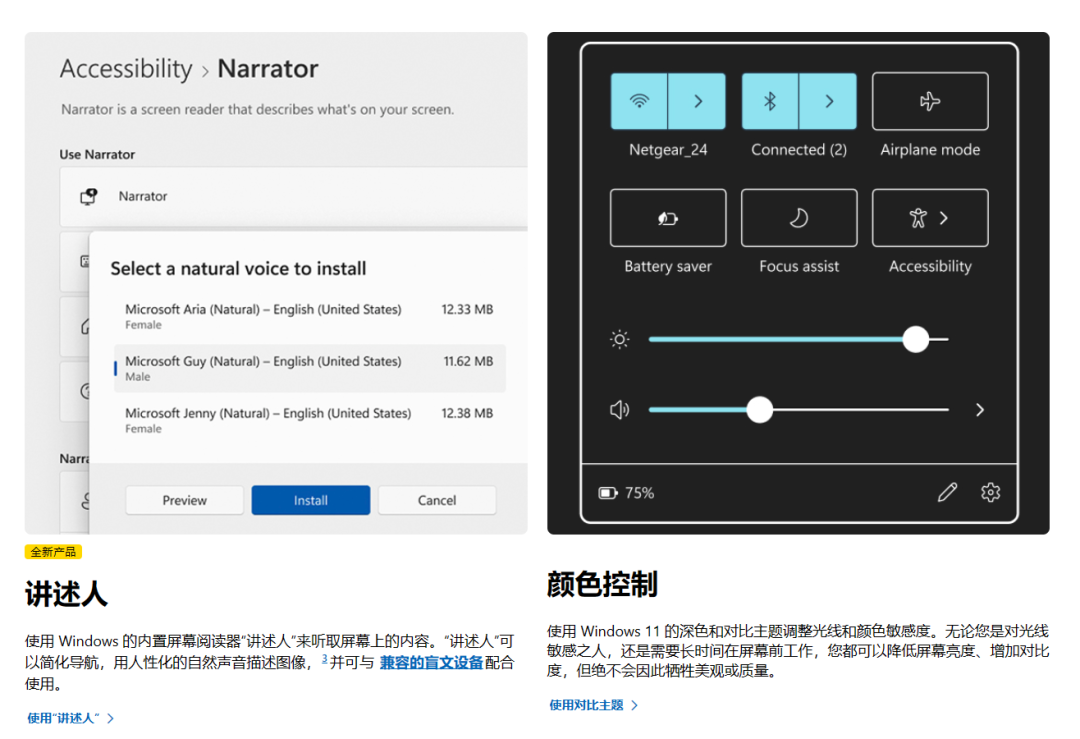Click the Connected (2) Bluetooth label

[x=799, y=149]
